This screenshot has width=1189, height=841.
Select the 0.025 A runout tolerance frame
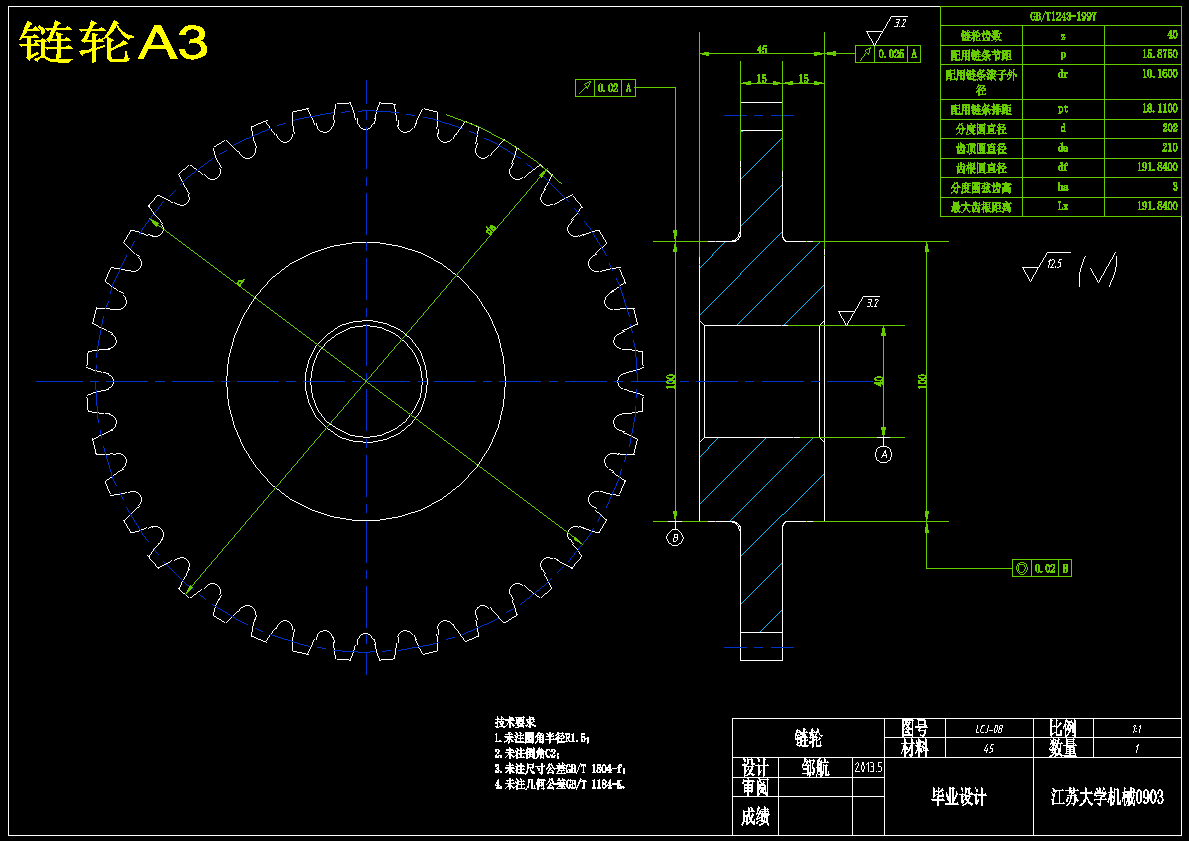pyautogui.click(x=888, y=54)
